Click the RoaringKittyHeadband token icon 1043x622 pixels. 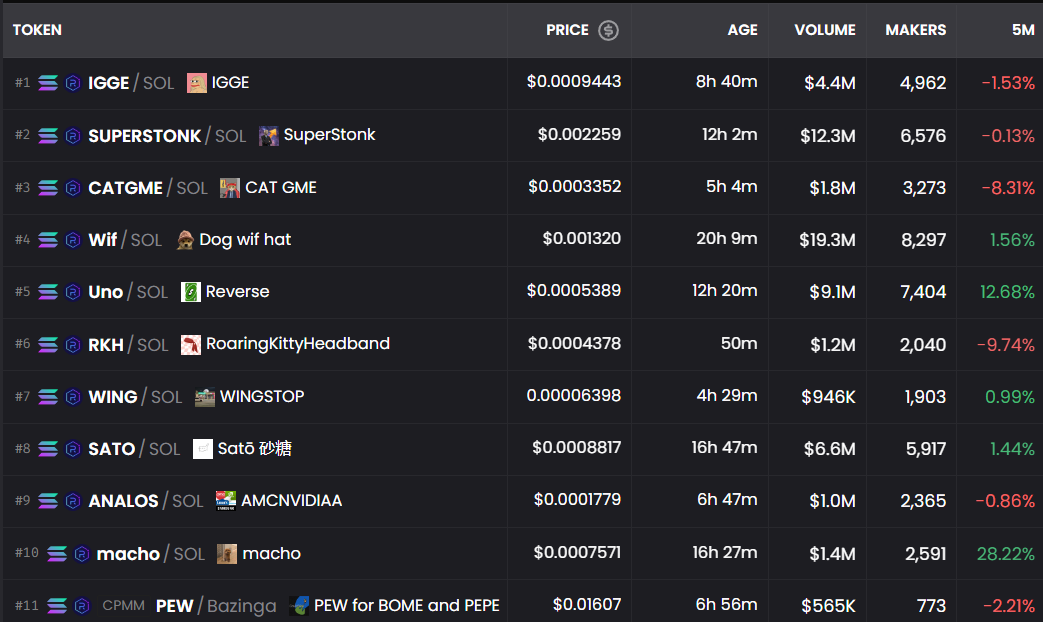click(x=191, y=345)
